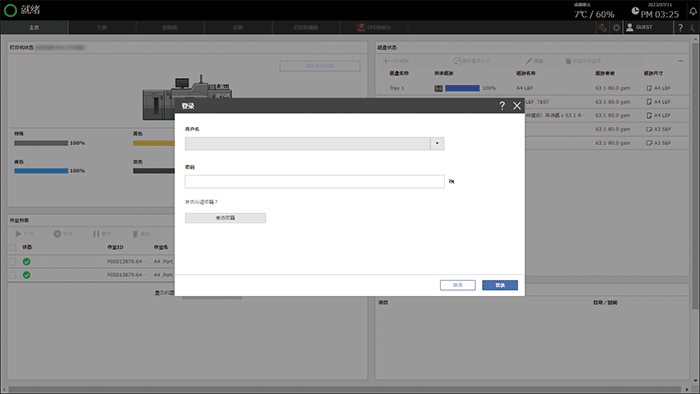Check the header checkbox in the job list
Viewport: 700px width, 394px height.
(x=12, y=247)
